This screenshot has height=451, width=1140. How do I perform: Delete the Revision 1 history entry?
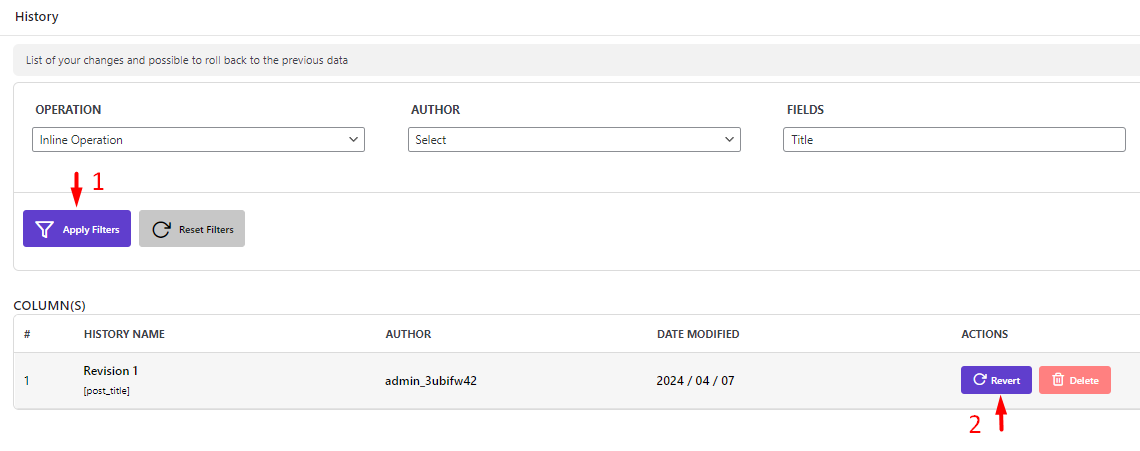point(1075,380)
